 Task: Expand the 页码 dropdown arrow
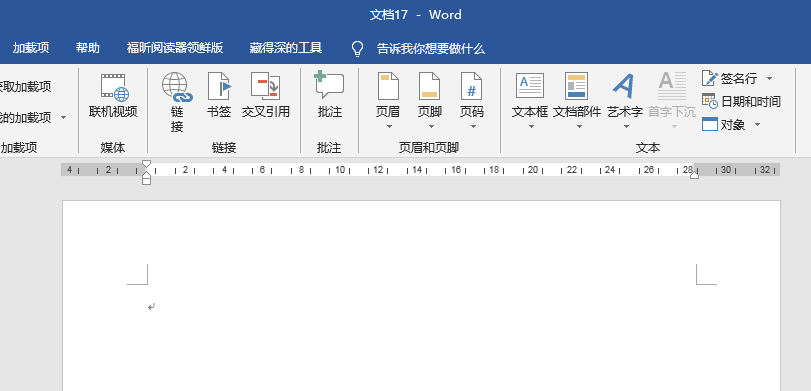pos(472,126)
